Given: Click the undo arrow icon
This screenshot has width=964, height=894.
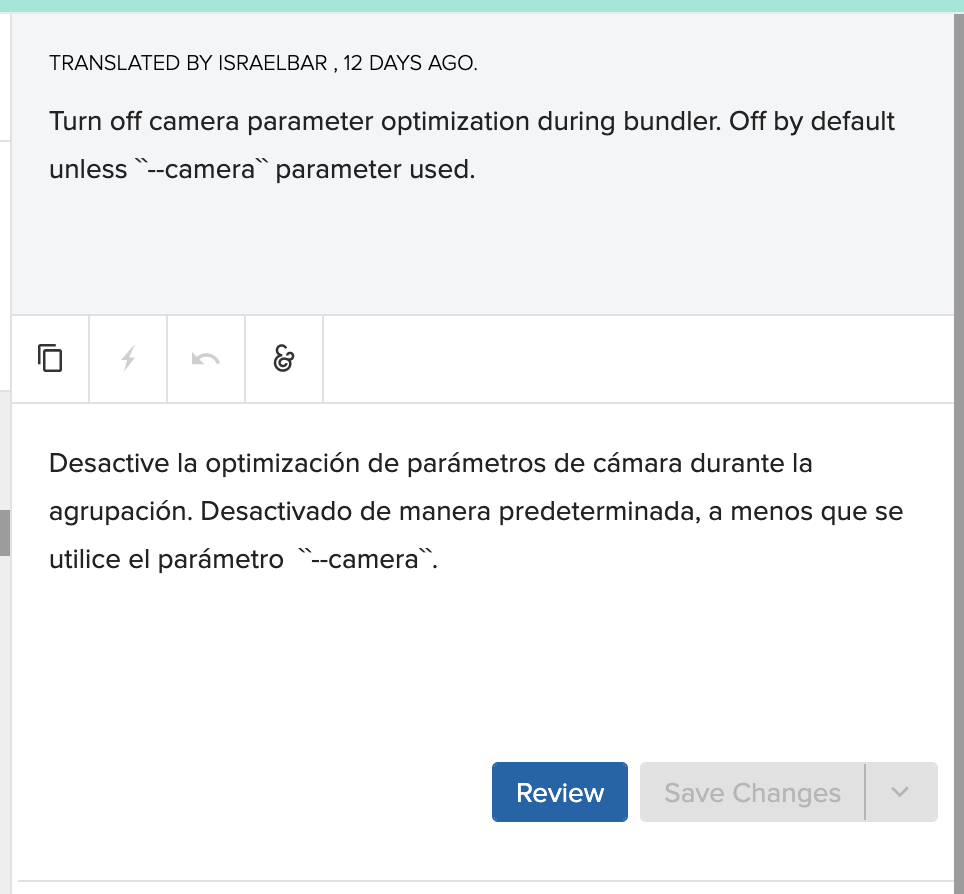Looking at the screenshot, I should (206, 359).
